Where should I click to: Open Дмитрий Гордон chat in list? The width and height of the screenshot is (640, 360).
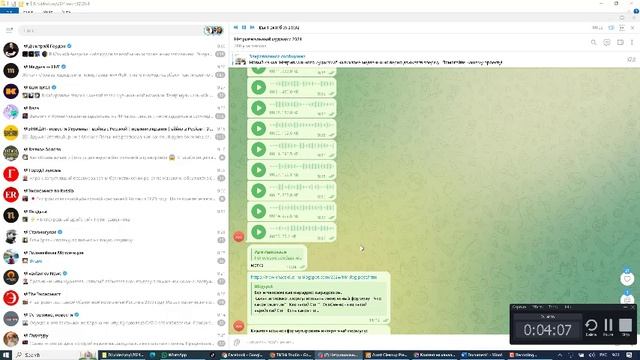point(114,50)
